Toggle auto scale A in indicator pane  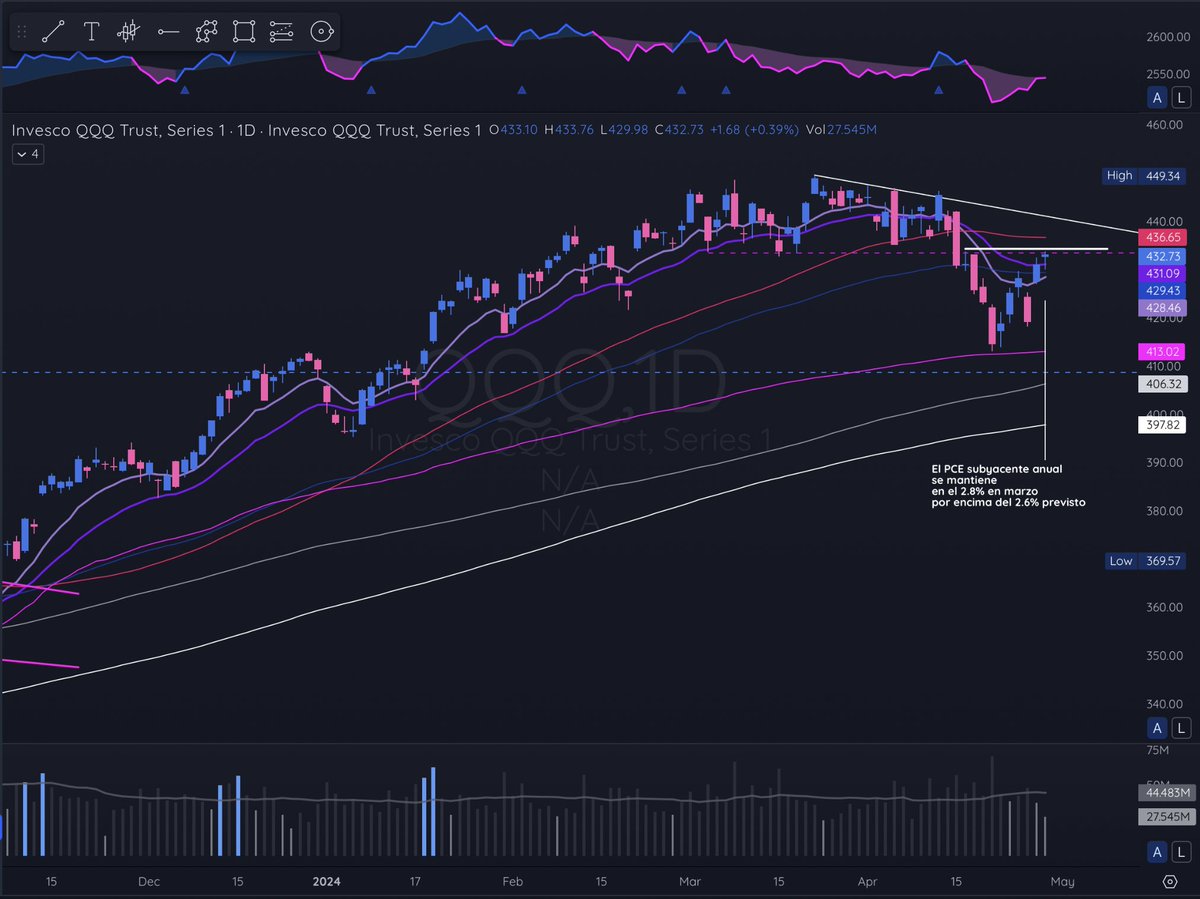(1157, 97)
